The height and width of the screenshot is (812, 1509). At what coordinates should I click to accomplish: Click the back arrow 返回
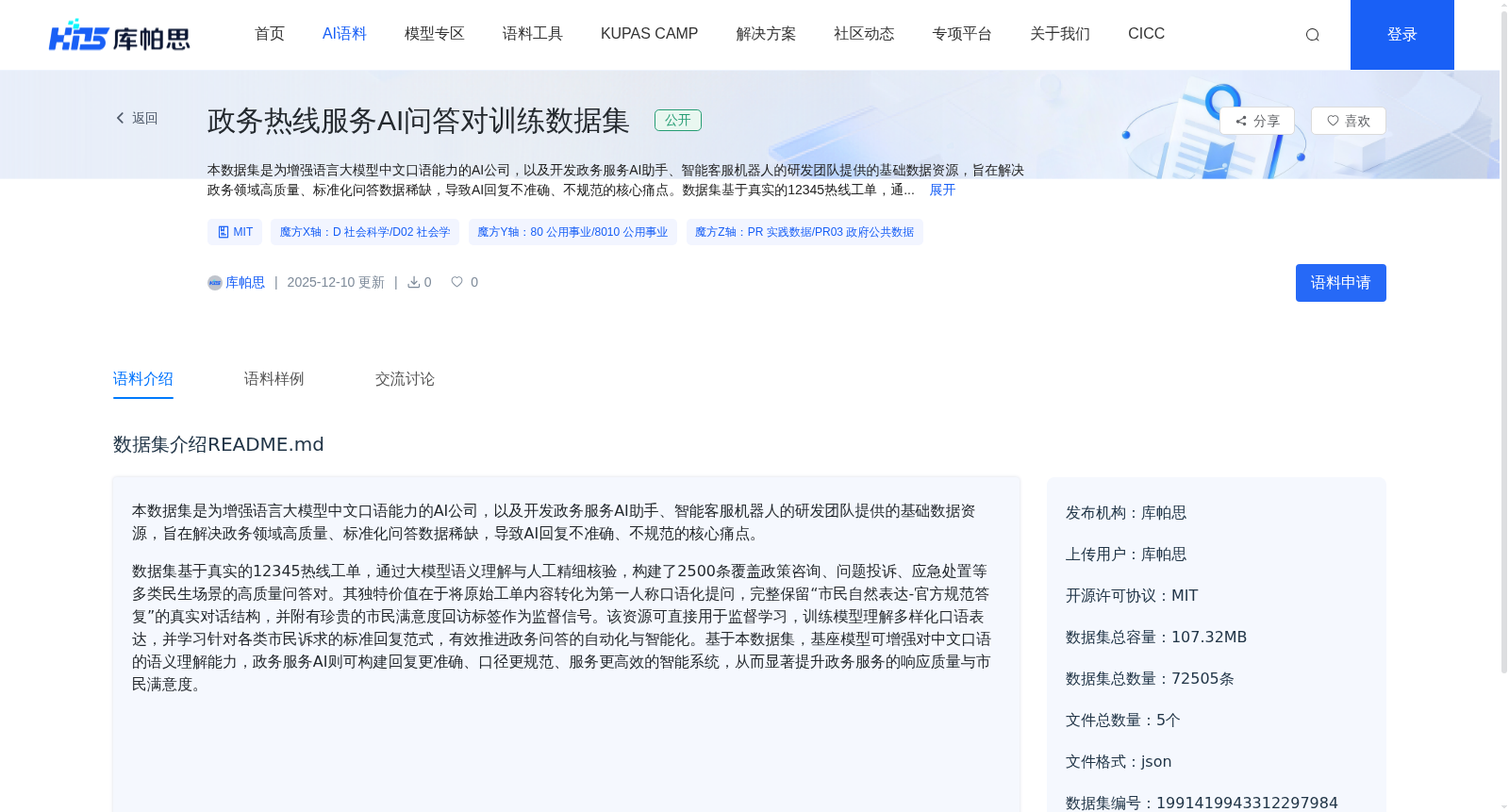[x=137, y=118]
